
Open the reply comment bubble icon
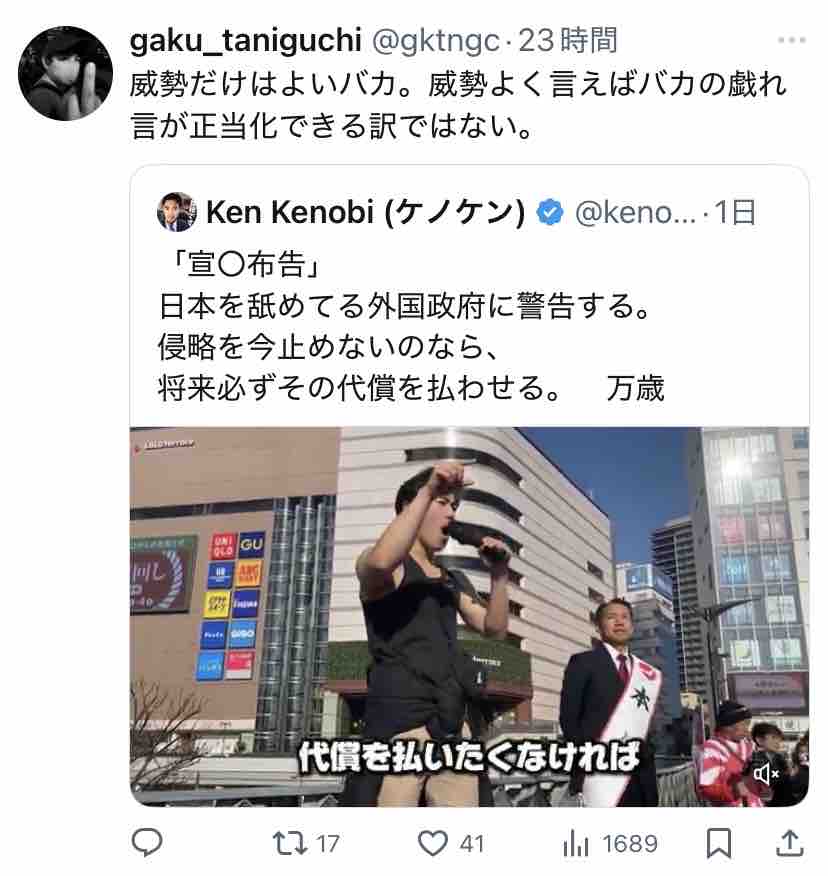pyautogui.click(x=147, y=842)
